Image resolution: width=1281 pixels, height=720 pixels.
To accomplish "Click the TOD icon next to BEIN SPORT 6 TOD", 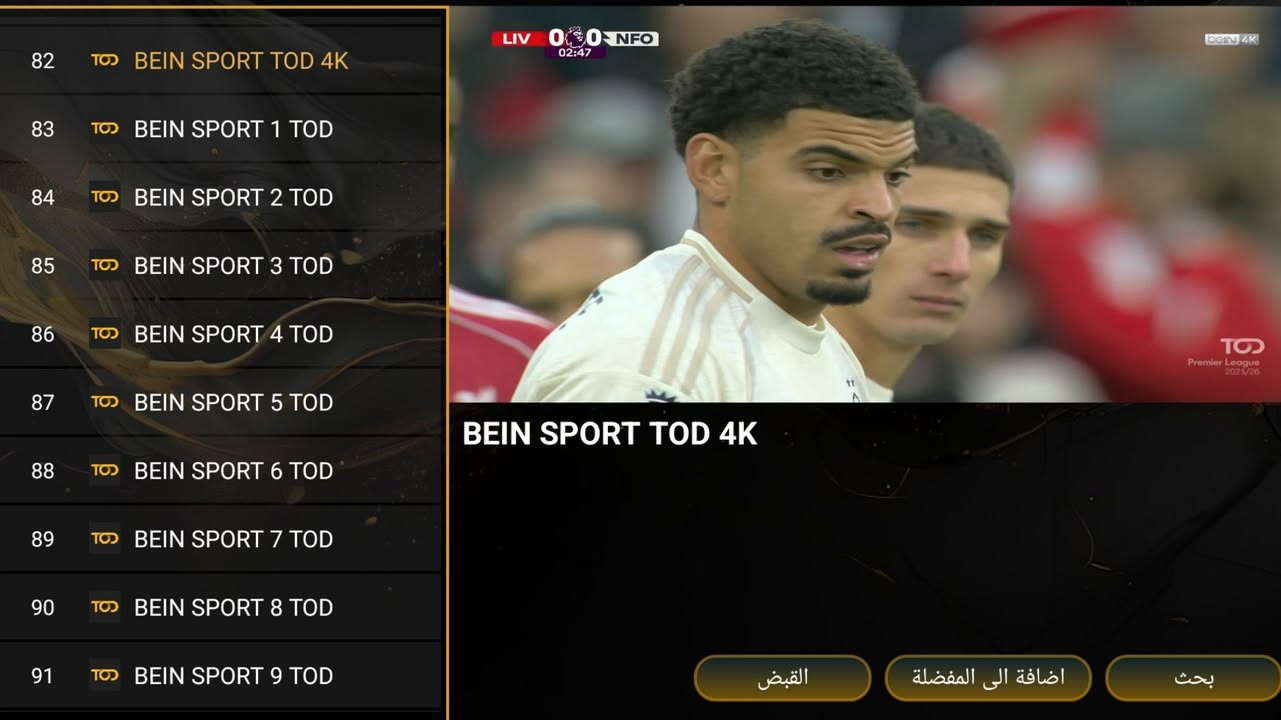I will coord(105,470).
